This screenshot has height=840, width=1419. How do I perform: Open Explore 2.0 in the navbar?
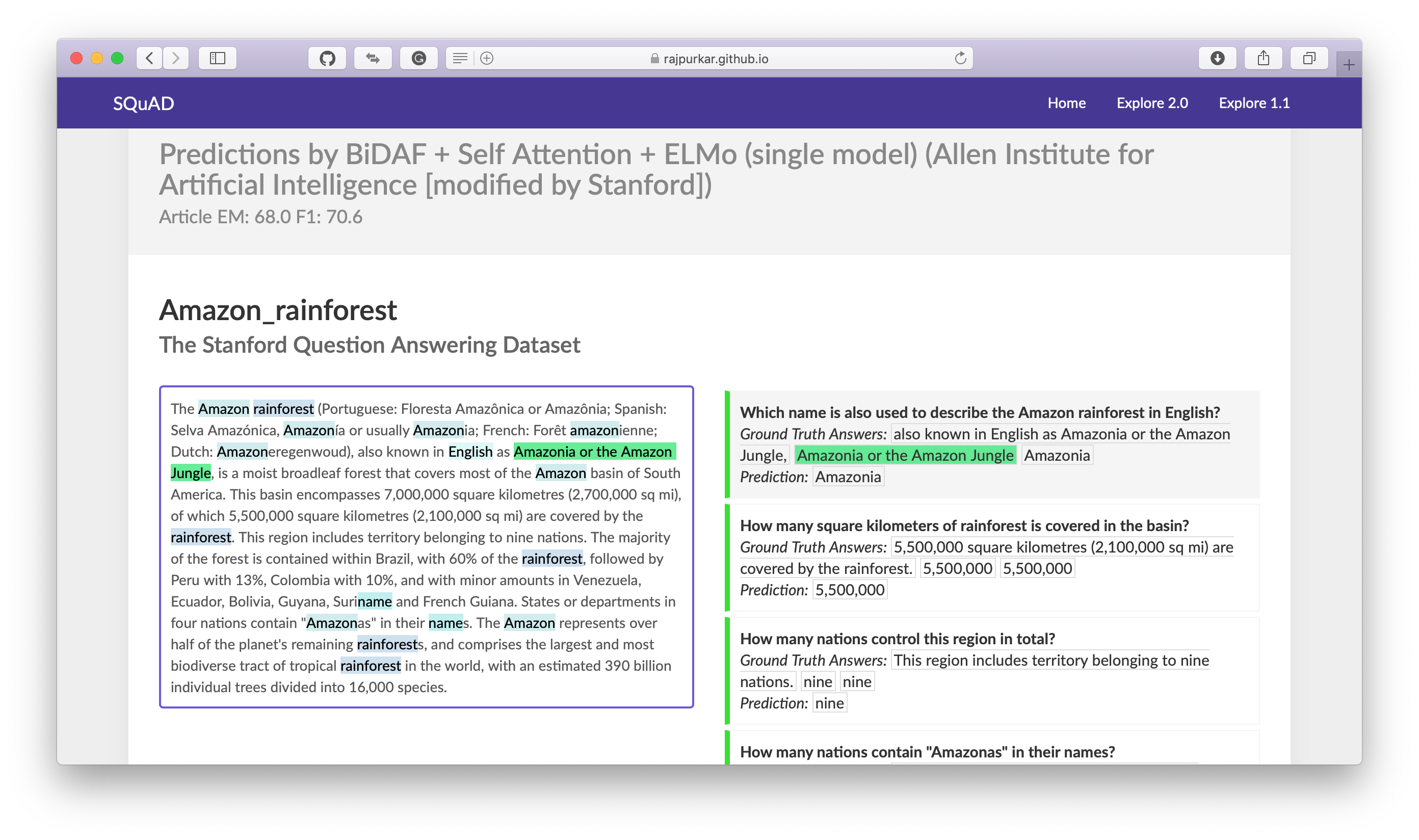1152,103
